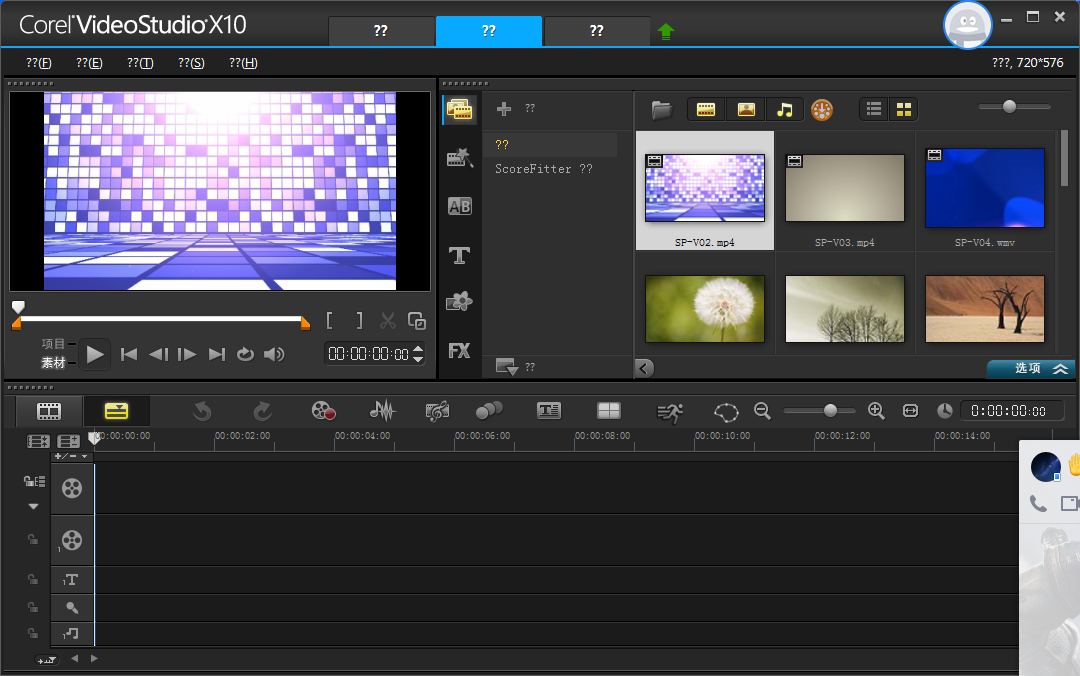Jump to the end of the clip

pyautogui.click(x=217, y=354)
